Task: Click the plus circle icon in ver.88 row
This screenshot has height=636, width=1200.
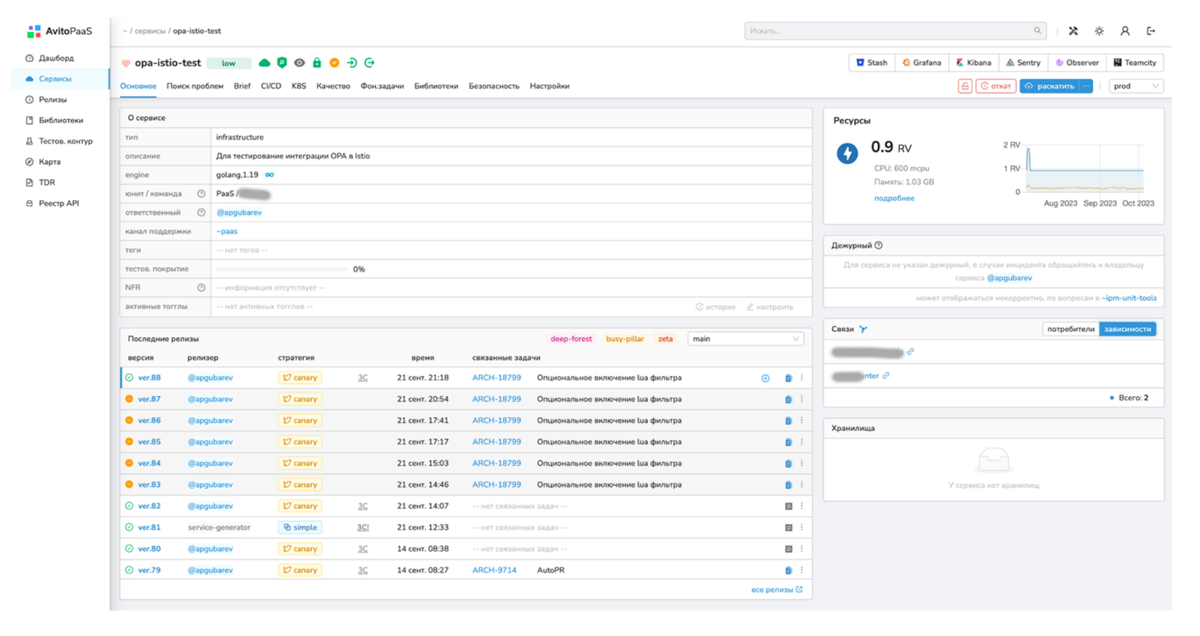Action: pyautogui.click(x=765, y=378)
